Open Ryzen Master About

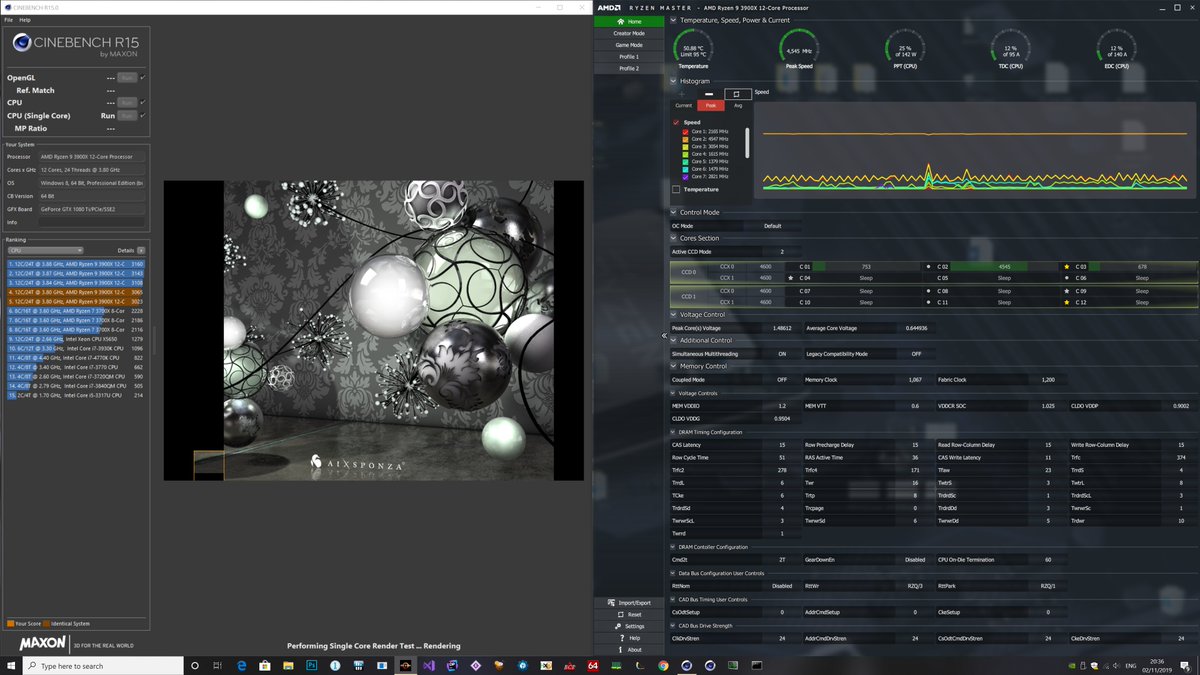[x=629, y=650]
